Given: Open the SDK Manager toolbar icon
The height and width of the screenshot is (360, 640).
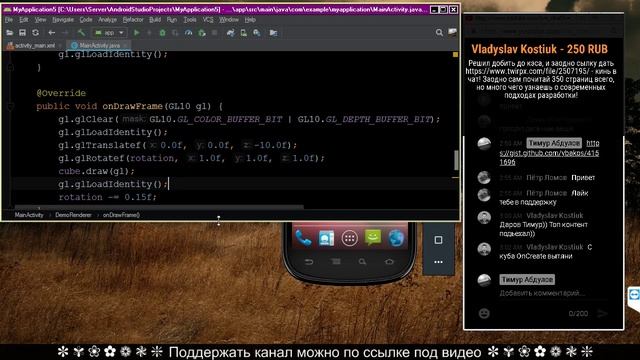Looking at the screenshot, I should pos(257,33).
